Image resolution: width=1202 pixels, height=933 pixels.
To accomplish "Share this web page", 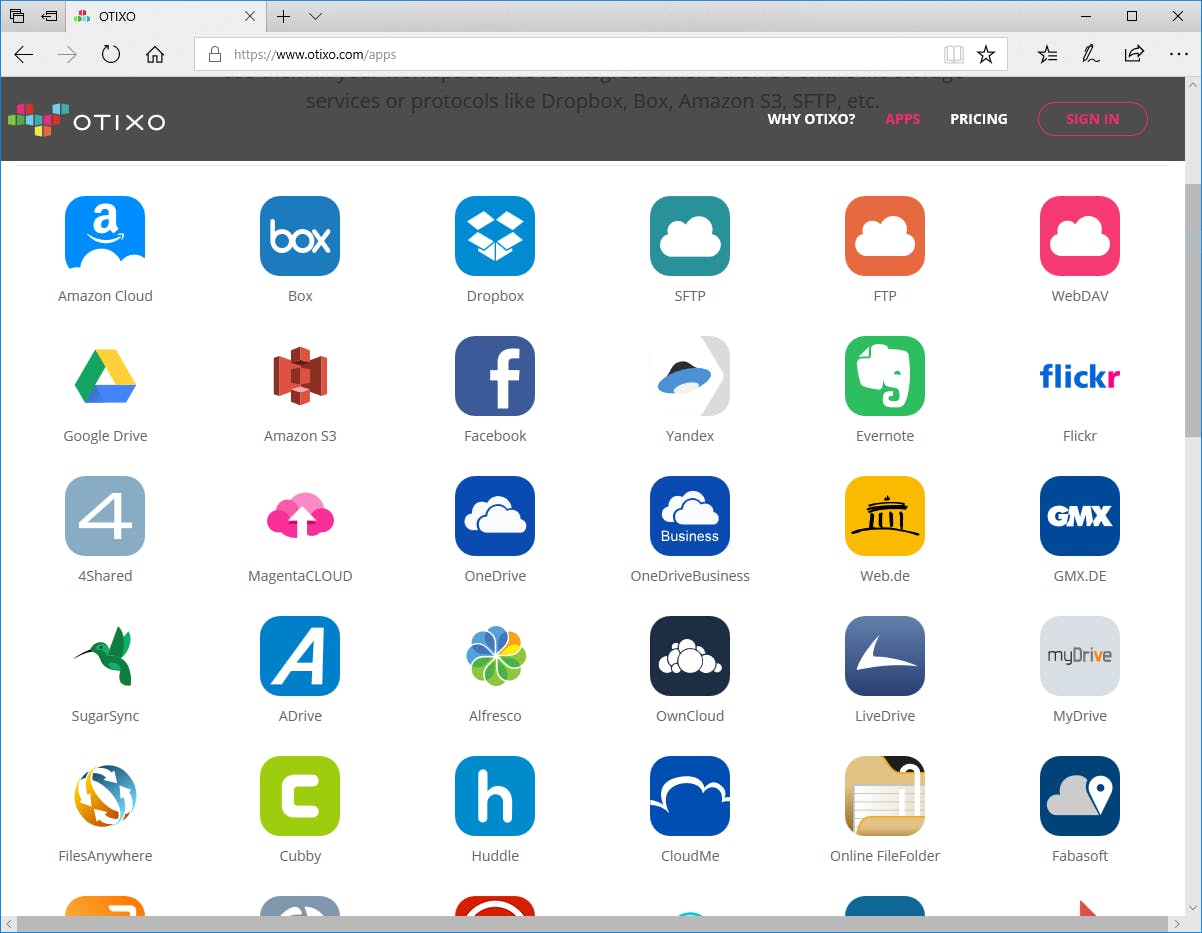I will [x=1134, y=55].
